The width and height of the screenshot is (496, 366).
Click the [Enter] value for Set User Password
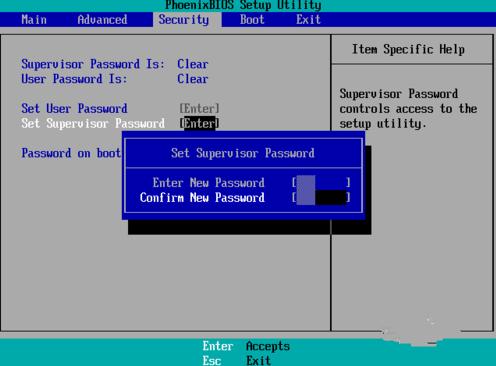pos(199,108)
